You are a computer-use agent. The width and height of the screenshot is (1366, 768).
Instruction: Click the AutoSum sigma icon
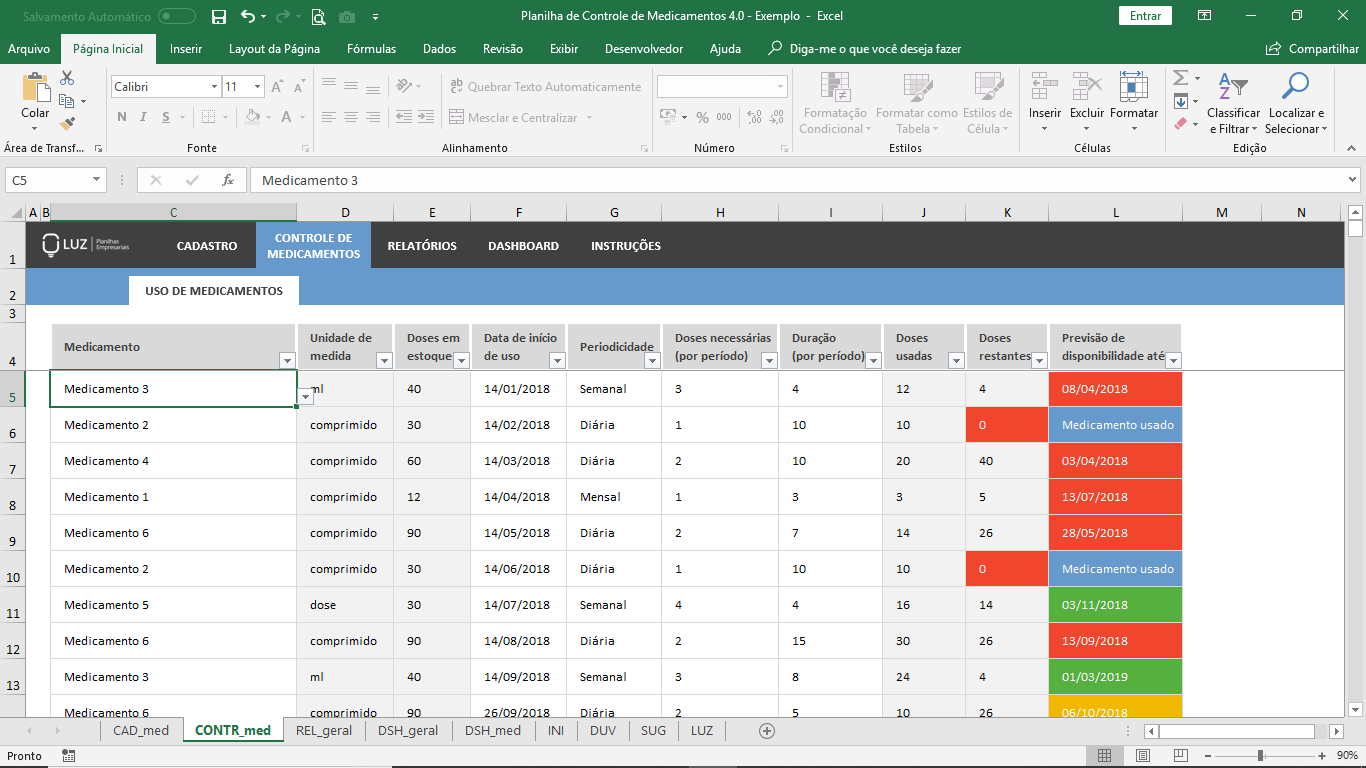(1180, 78)
